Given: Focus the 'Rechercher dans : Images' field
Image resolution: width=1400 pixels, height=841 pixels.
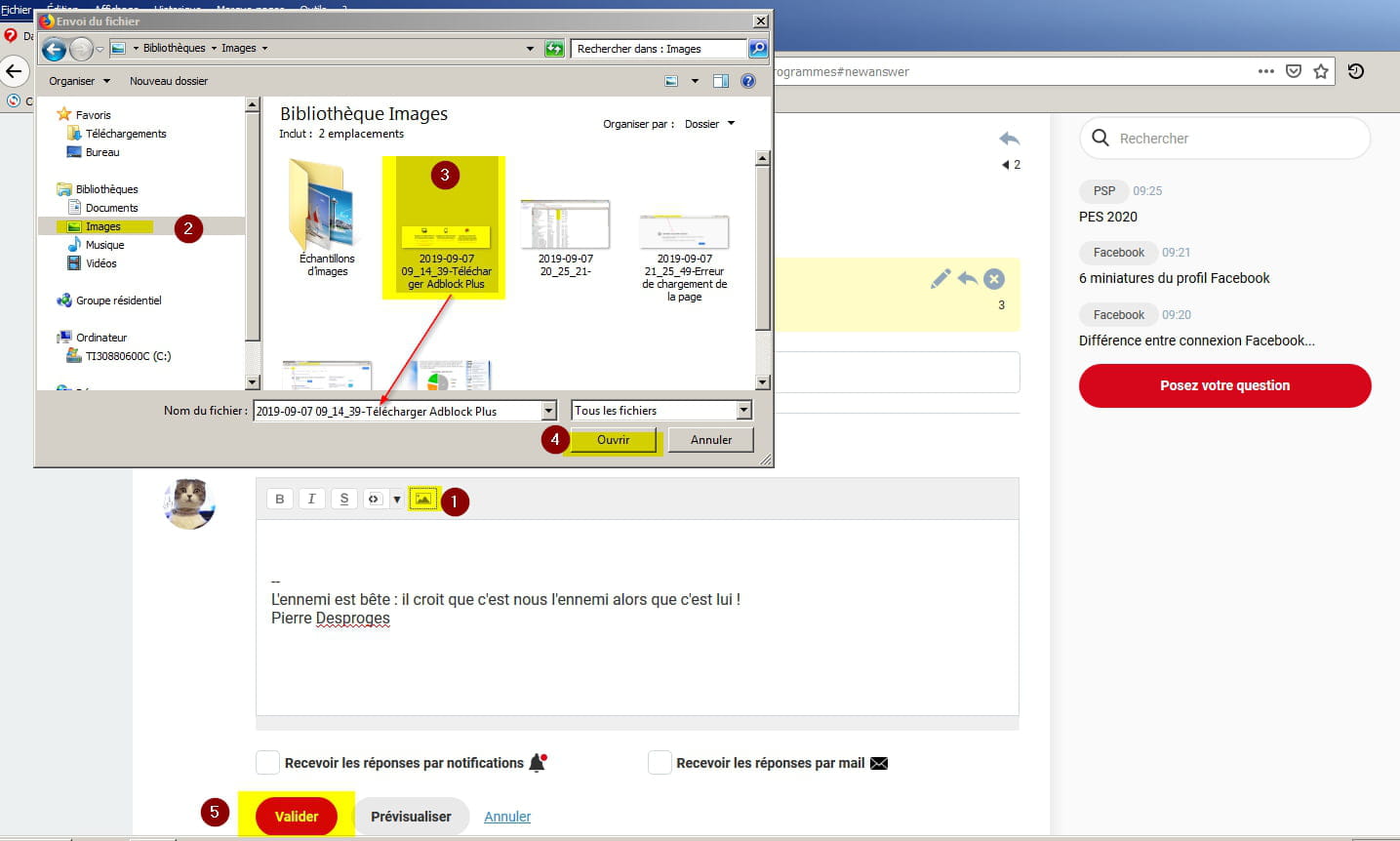Looking at the screenshot, I should [x=660, y=48].
